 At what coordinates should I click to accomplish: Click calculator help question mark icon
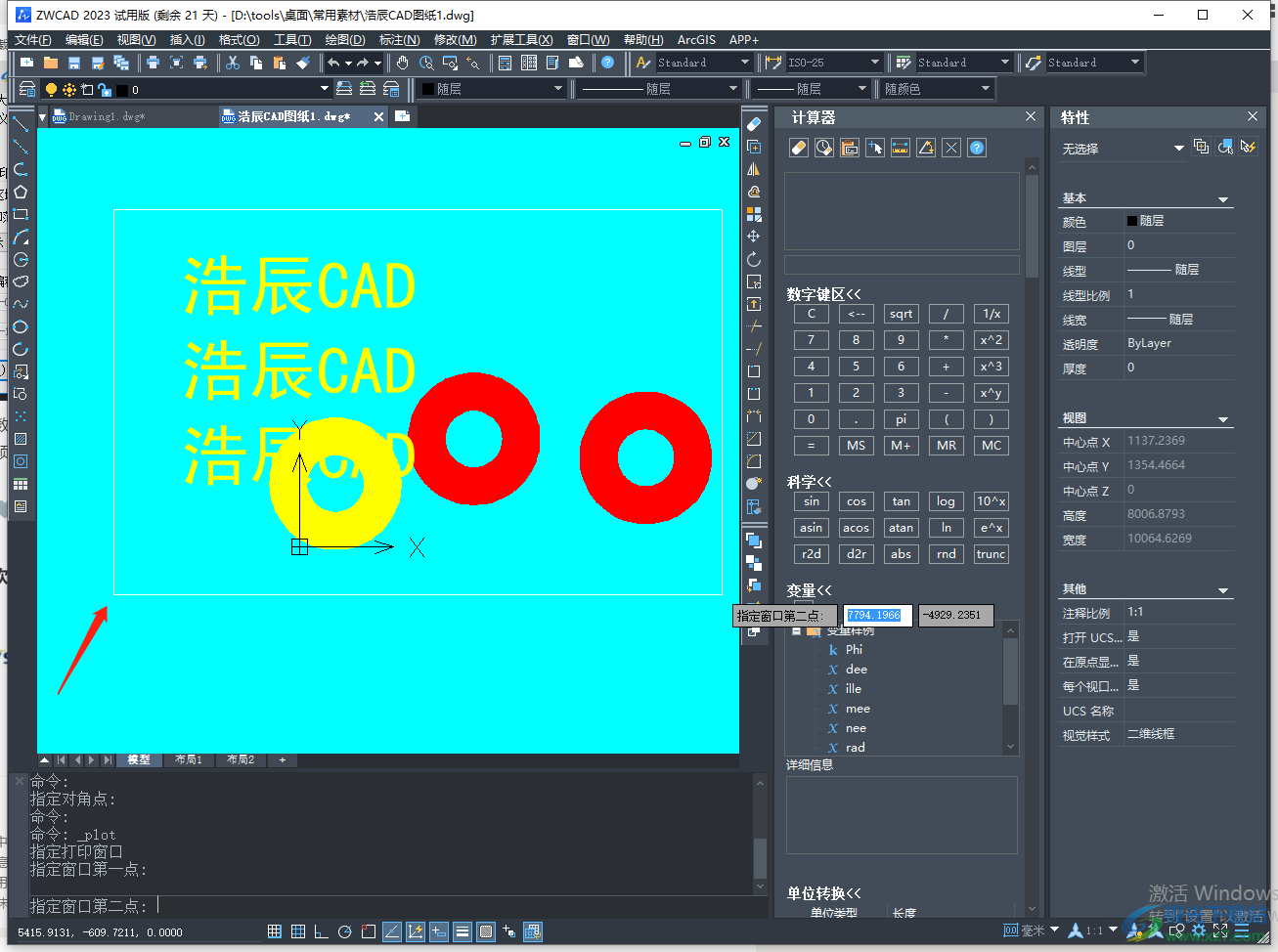pyautogui.click(x=977, y=148)
